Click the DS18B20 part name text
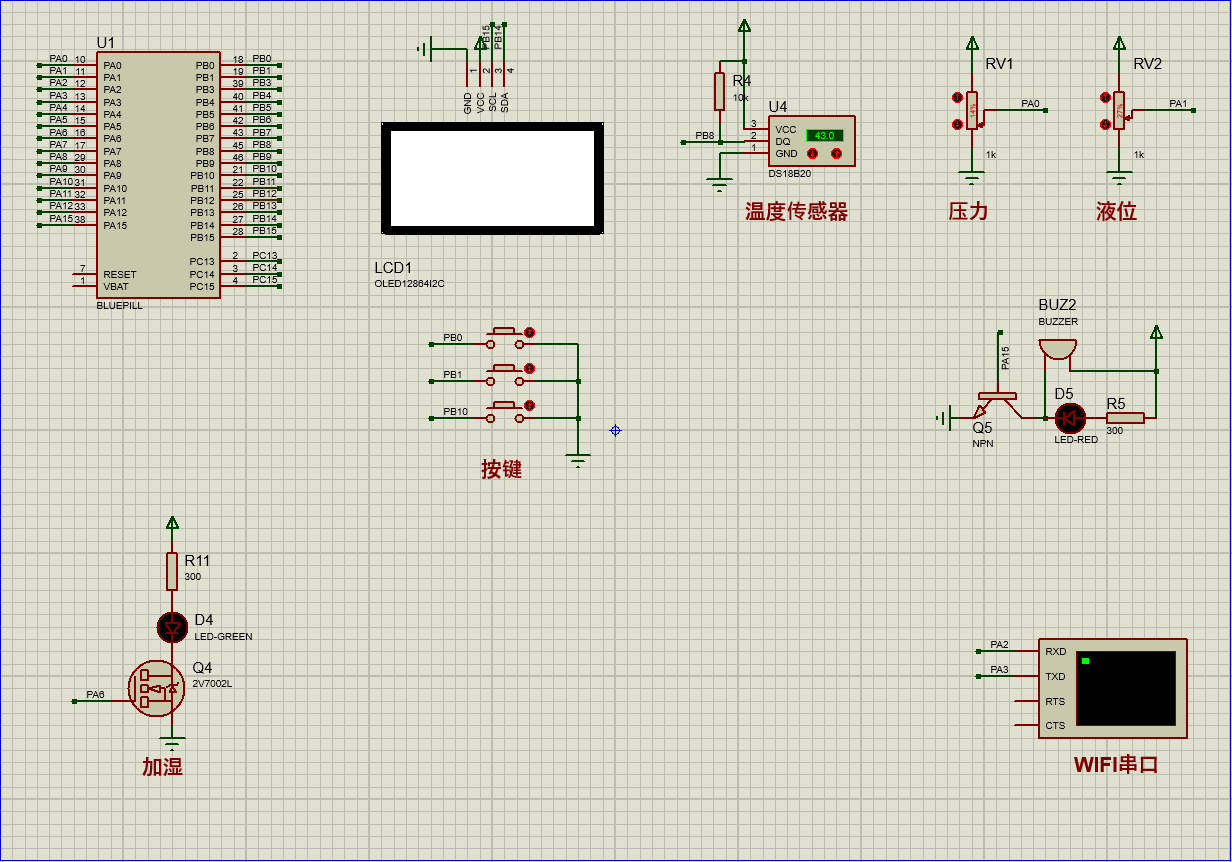Image resolution: width=1232 pixels, height=862 pixels. point(789,173)
